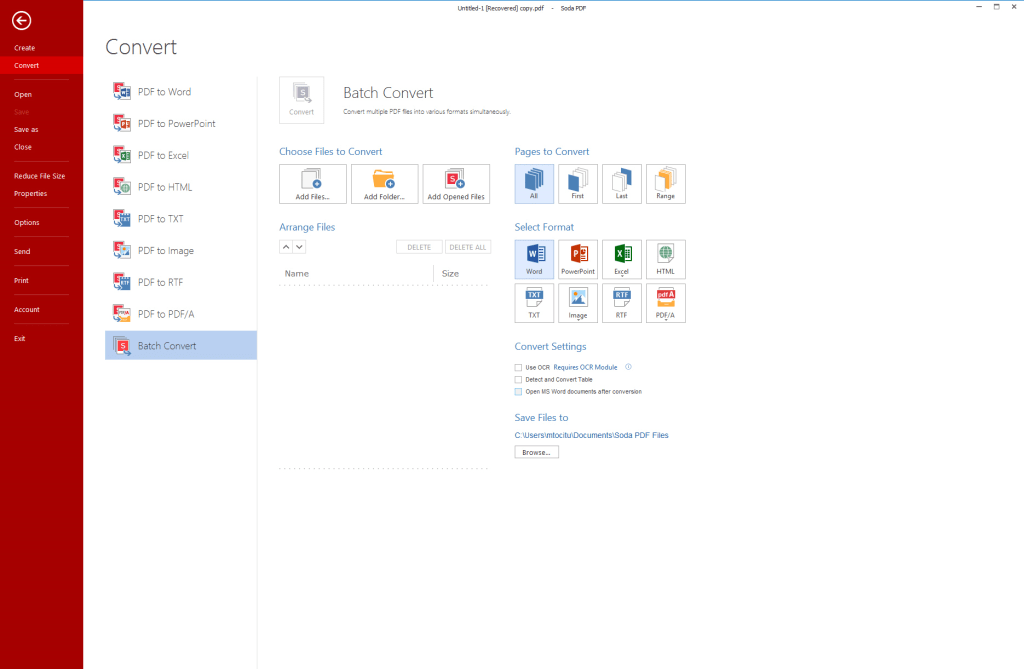Move file up in Arrange Files
The image size is (1024, 669).
click(286, 247)
